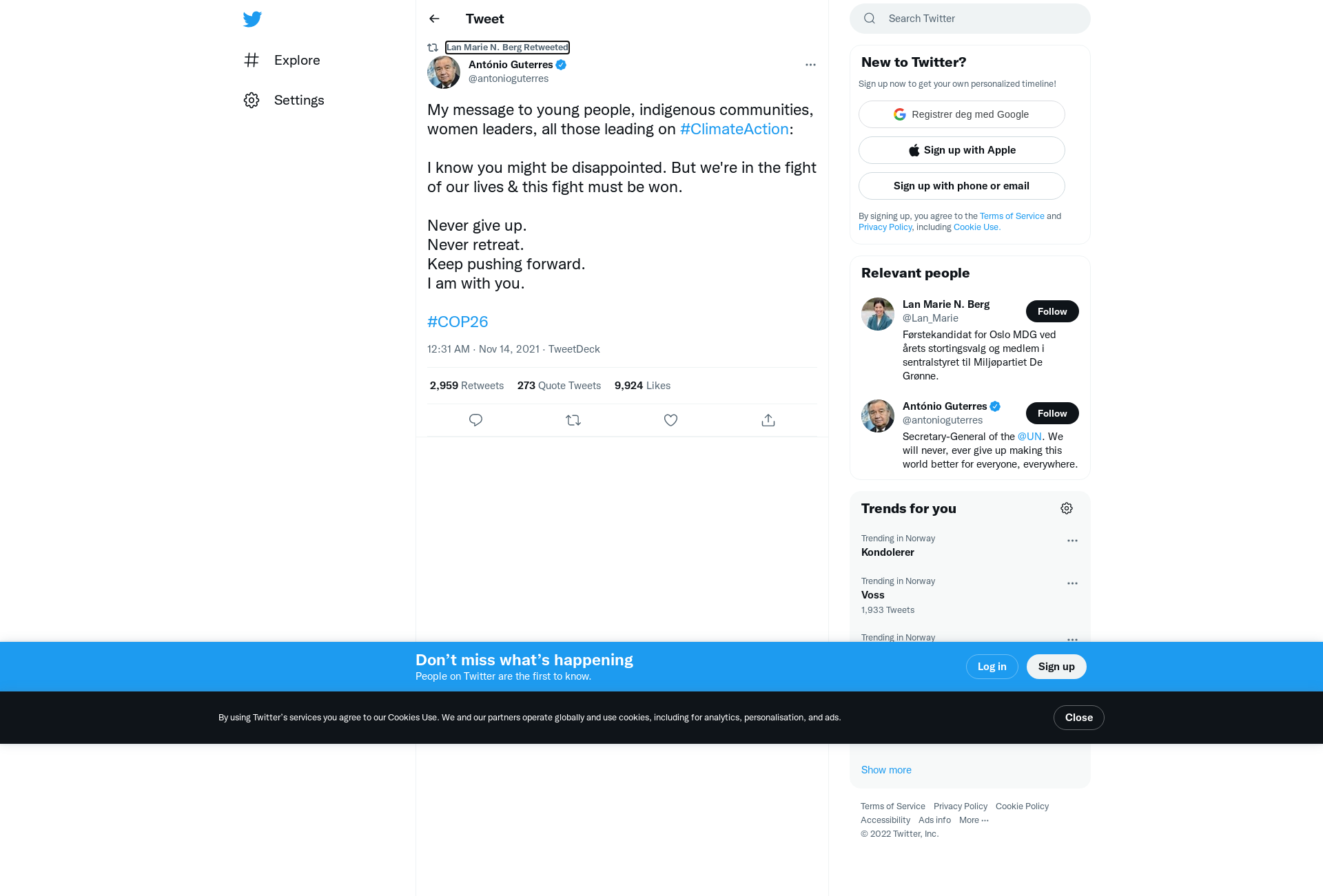Open more options for Kondolerer trend
1323x896 pixels.
pyautogui.click(x=1072, y=541)
